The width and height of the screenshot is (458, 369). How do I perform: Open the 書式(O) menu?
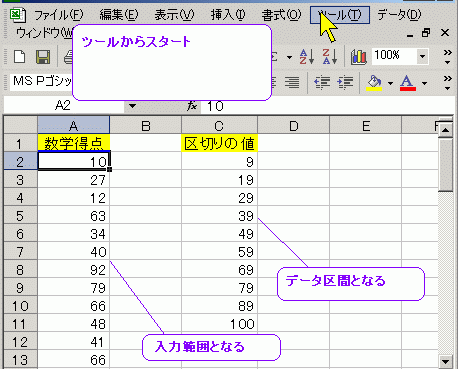click(281, 15)
